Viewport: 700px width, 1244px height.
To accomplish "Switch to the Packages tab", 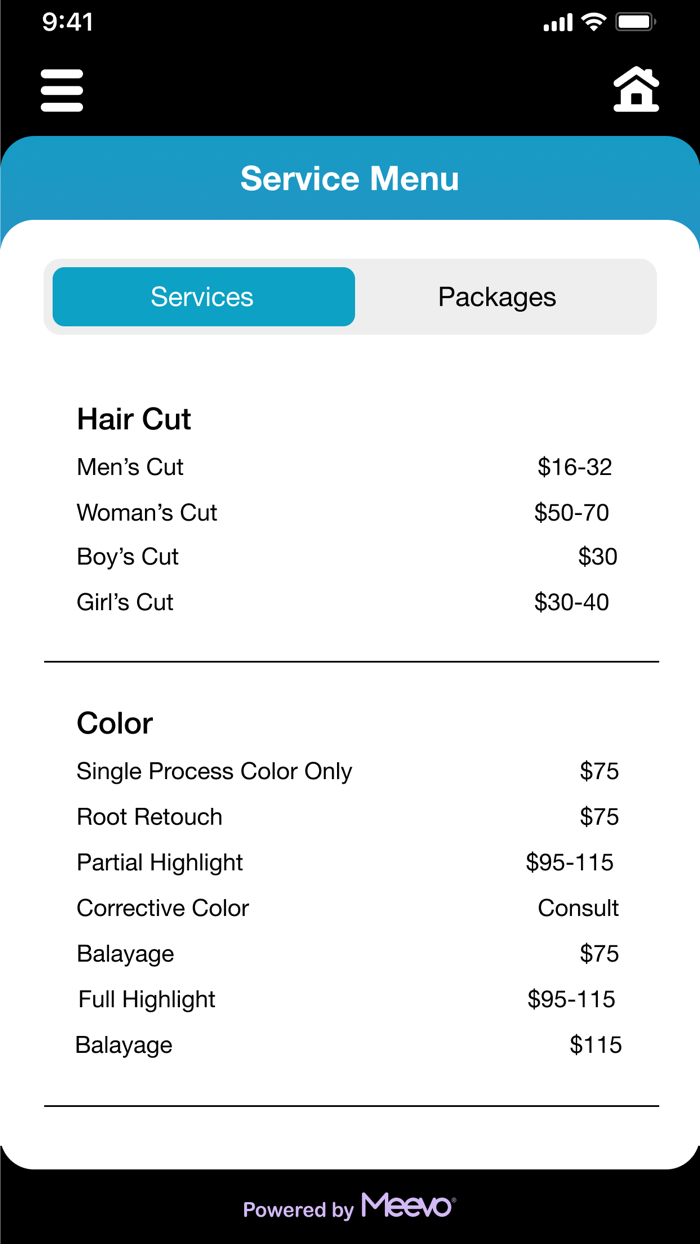I will (497, 296).
